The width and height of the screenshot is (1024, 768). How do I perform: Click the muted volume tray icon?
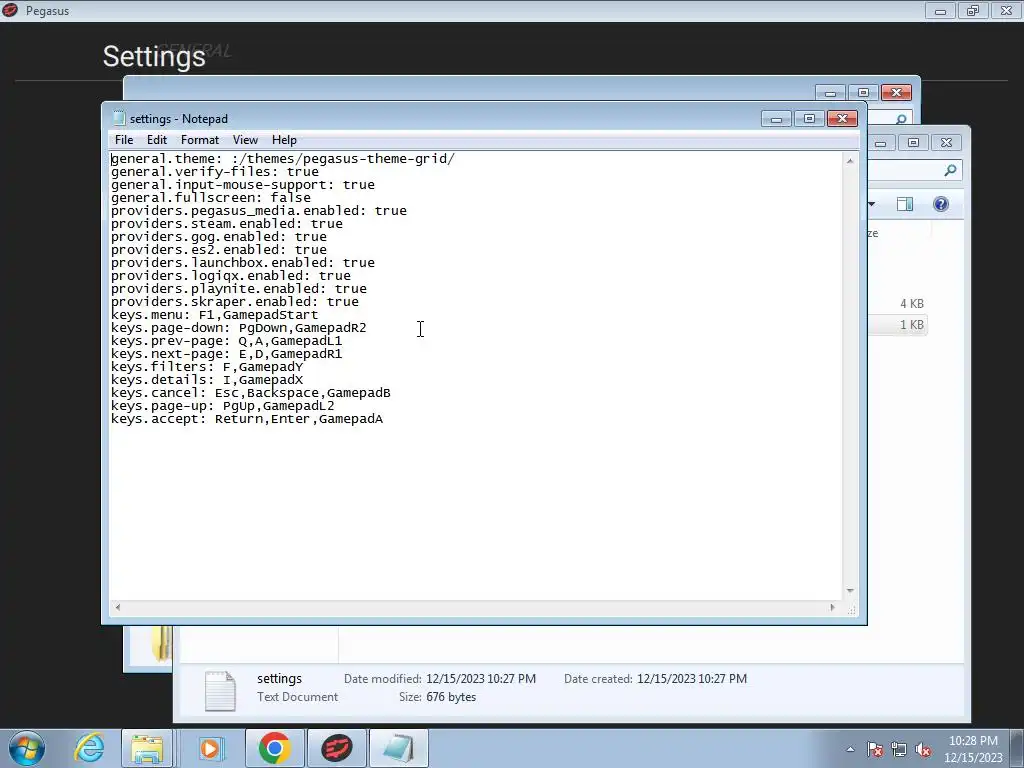(923, 749)
